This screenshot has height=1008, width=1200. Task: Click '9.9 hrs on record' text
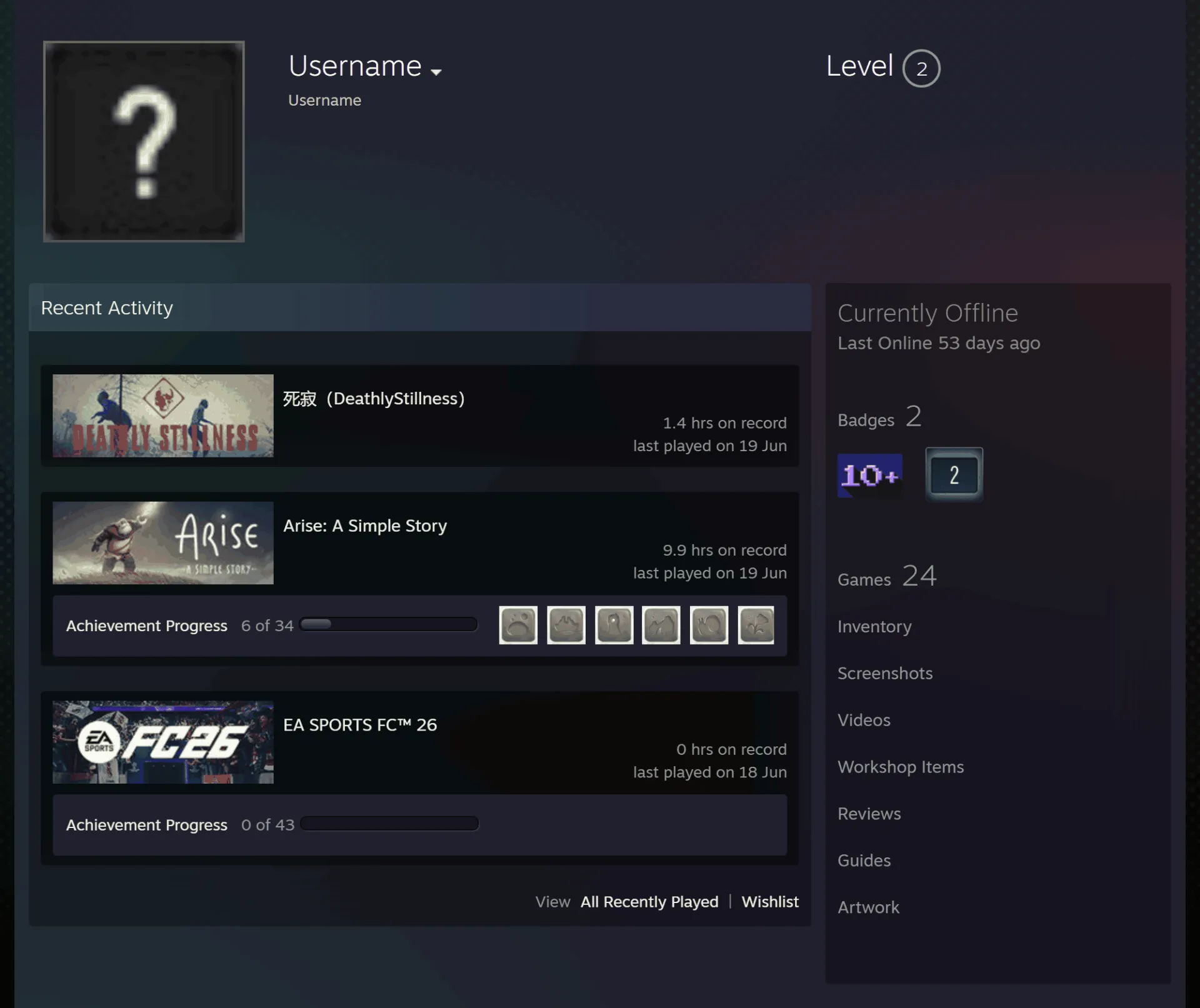coord(724,551)
